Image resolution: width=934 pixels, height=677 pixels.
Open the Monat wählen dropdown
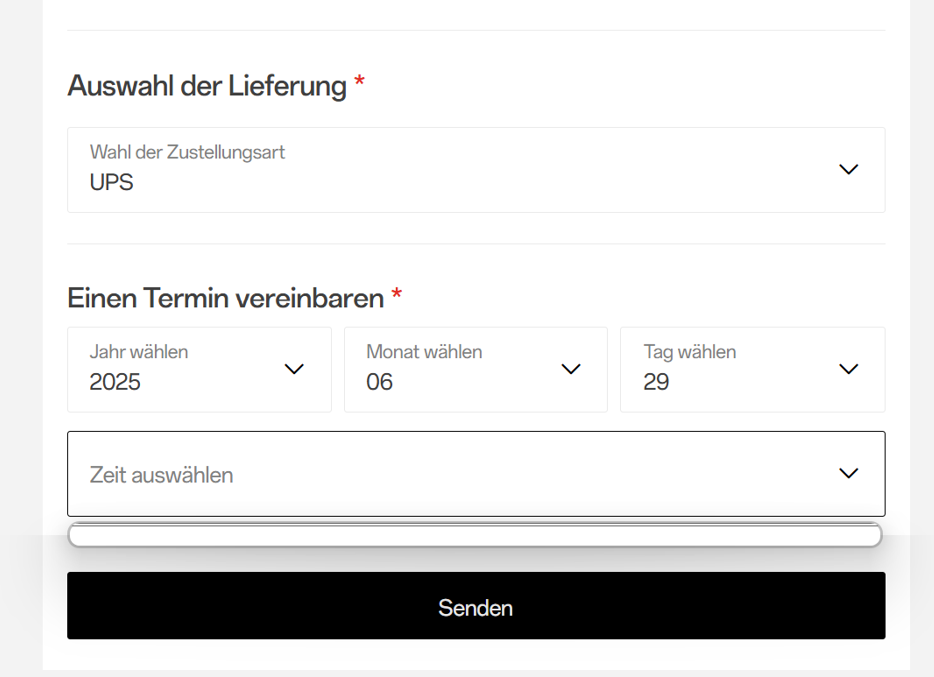click(x=475, y=369)
